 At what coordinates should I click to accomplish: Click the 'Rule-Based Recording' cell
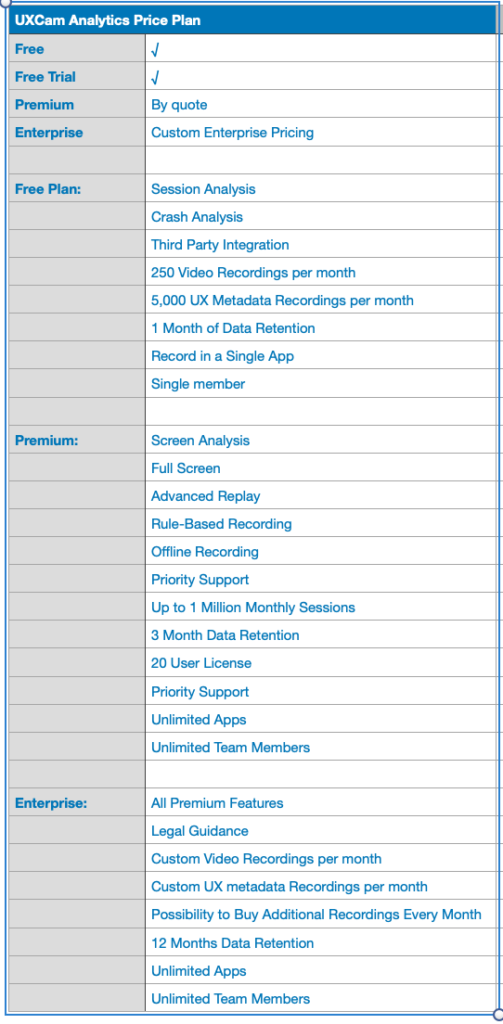[x=320, y=524]
